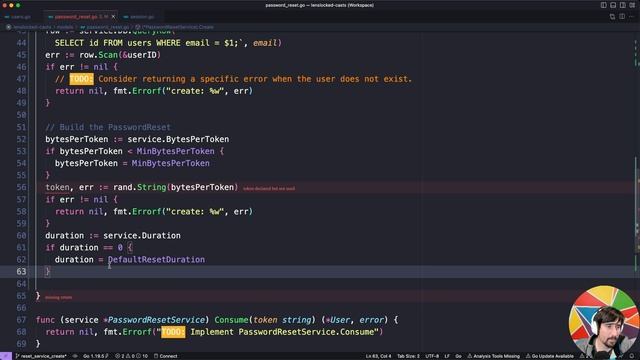Viewport: 640px width, 360px height.
Task: Change end of line sequence LF
Action: tap(447, 356)
